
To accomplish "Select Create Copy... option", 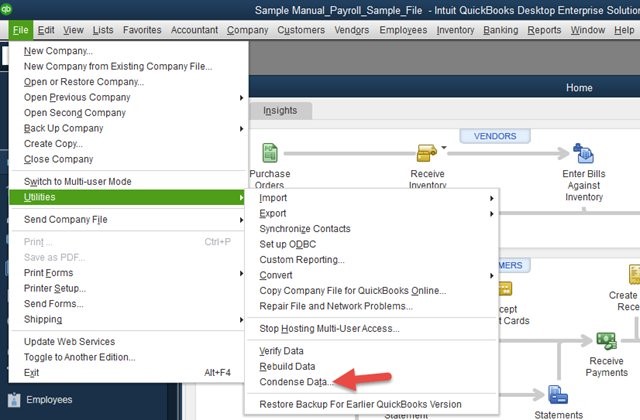I will 53,144.
